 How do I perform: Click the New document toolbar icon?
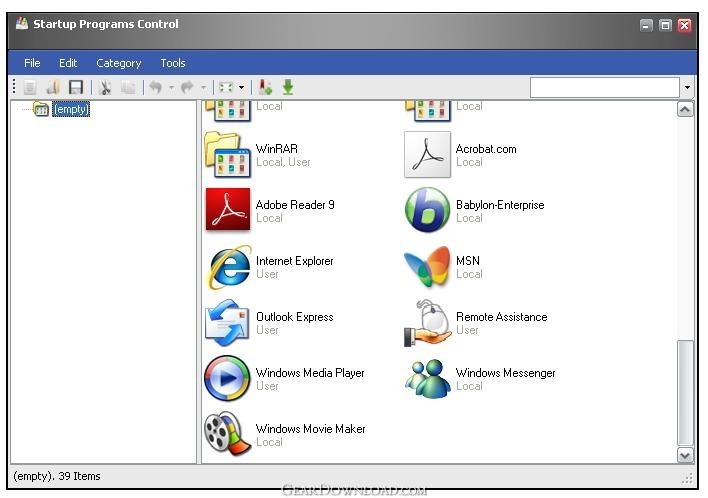click(x=30, y=87)
